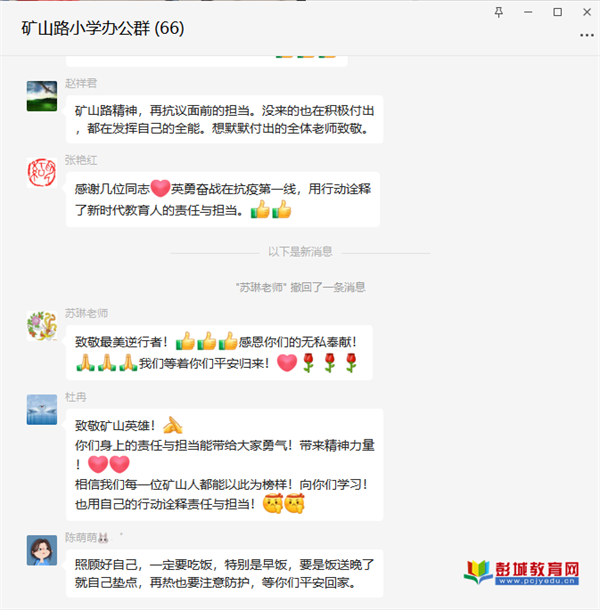This screenshot has height=610, width=600.
Task: Click 赵祥君's bird landscape avatar
Action: 42,96
